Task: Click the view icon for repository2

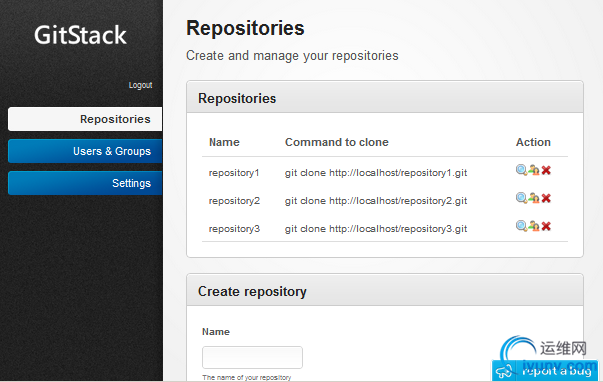Action: [521, 198]
